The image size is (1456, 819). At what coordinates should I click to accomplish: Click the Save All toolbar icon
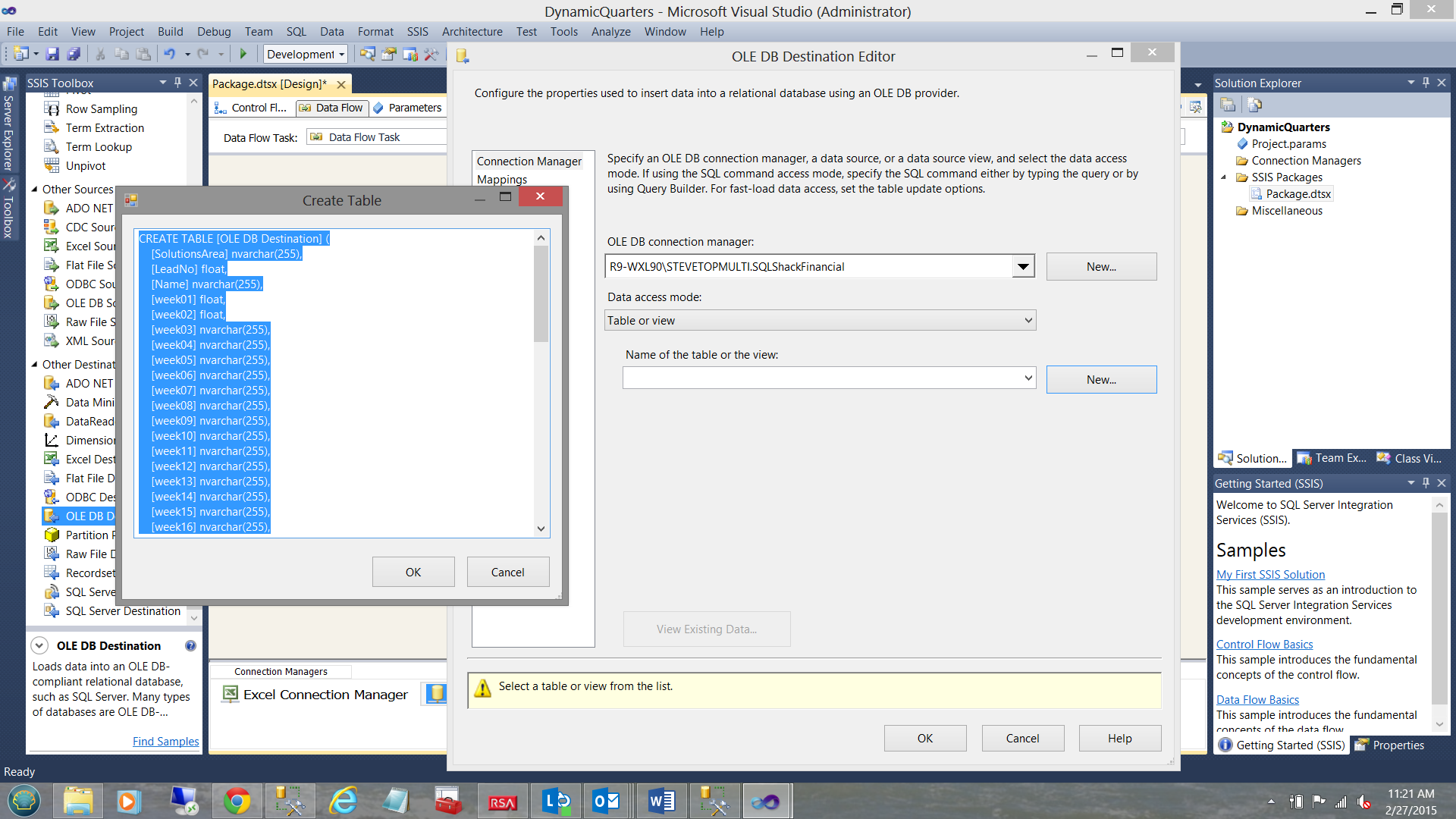point(74,54)
